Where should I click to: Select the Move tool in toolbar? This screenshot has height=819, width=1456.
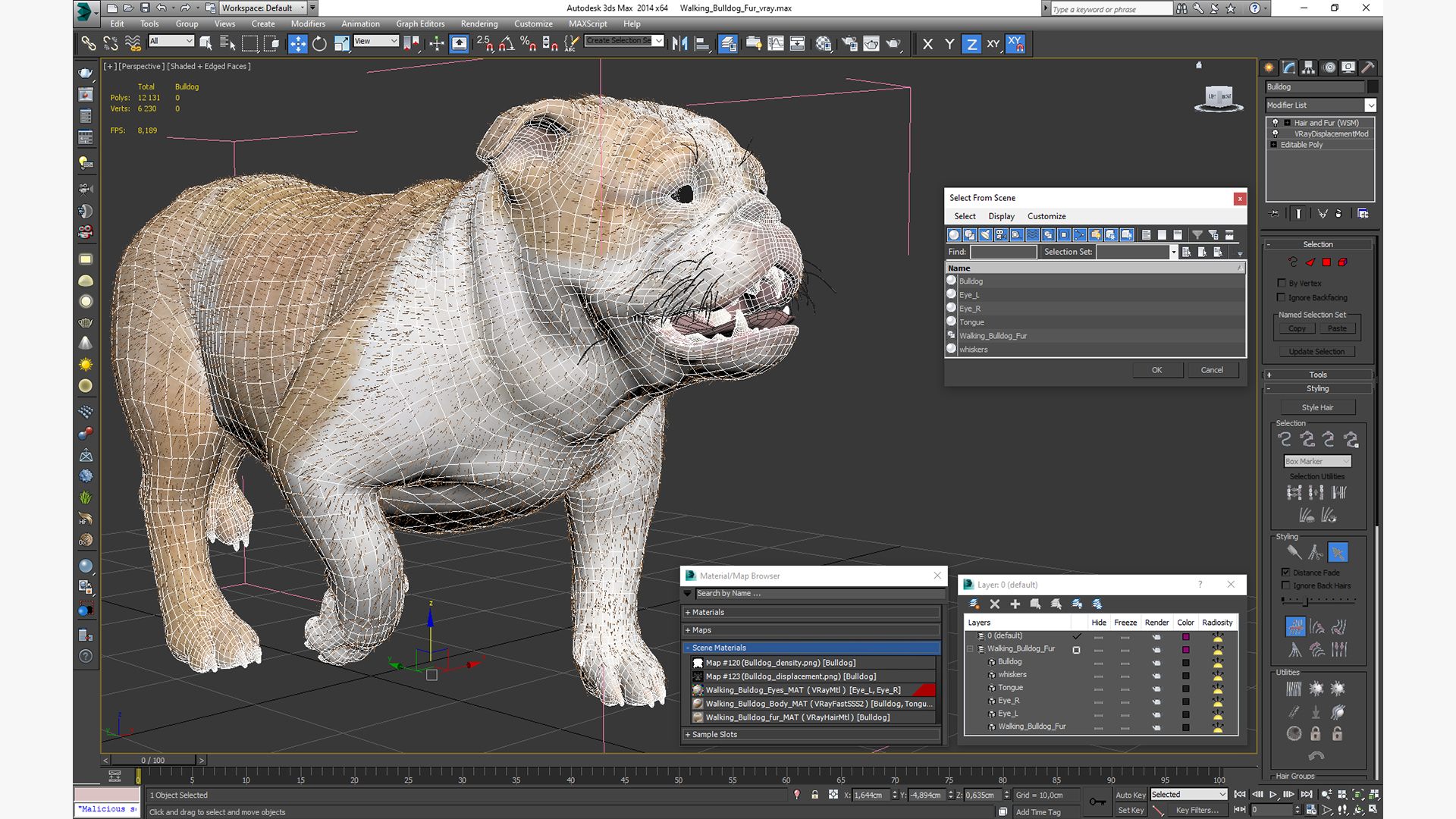[x=298, y=44]
